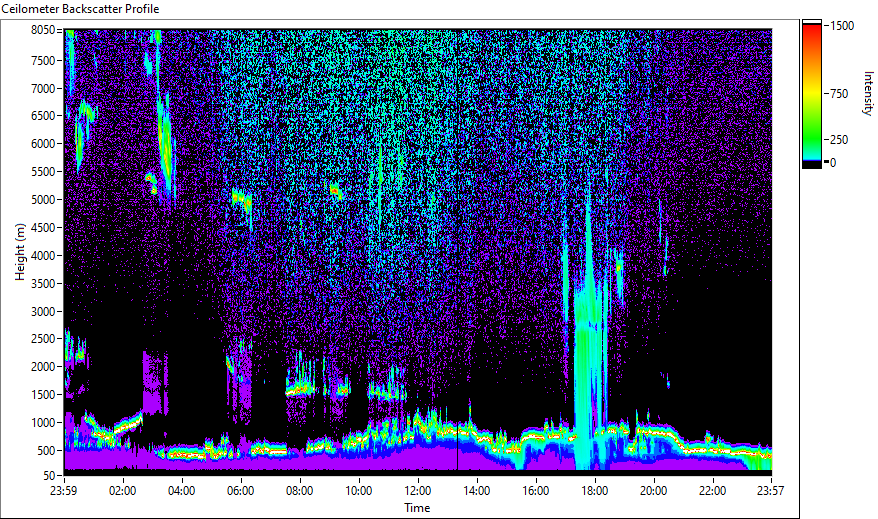Select the 4500 height tick label

pos(43,228)
